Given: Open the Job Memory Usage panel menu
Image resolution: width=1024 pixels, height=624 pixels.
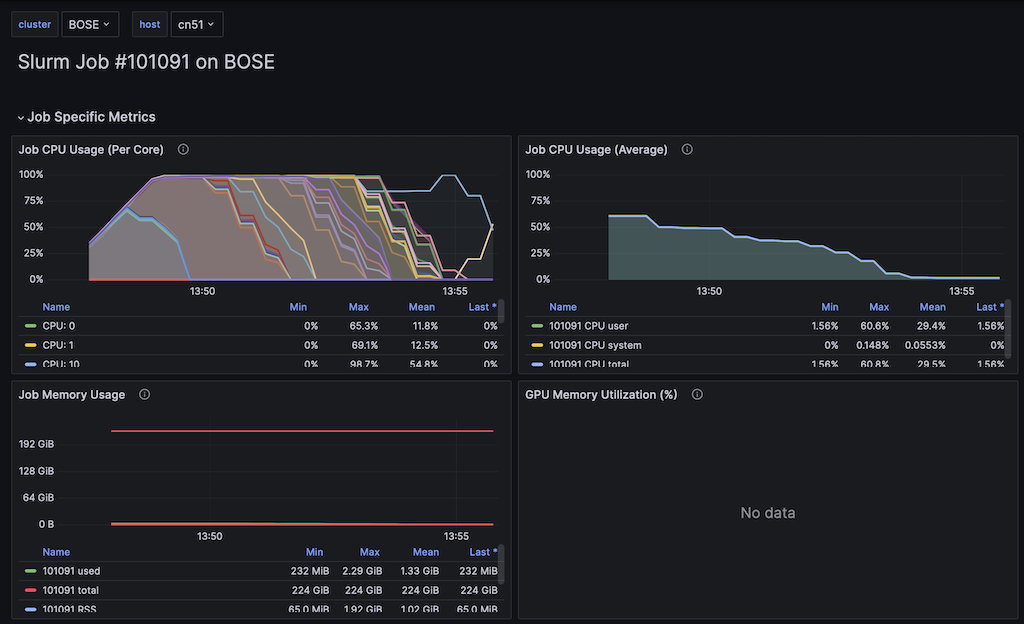Looking at the screenshot, I should point(496,394).
